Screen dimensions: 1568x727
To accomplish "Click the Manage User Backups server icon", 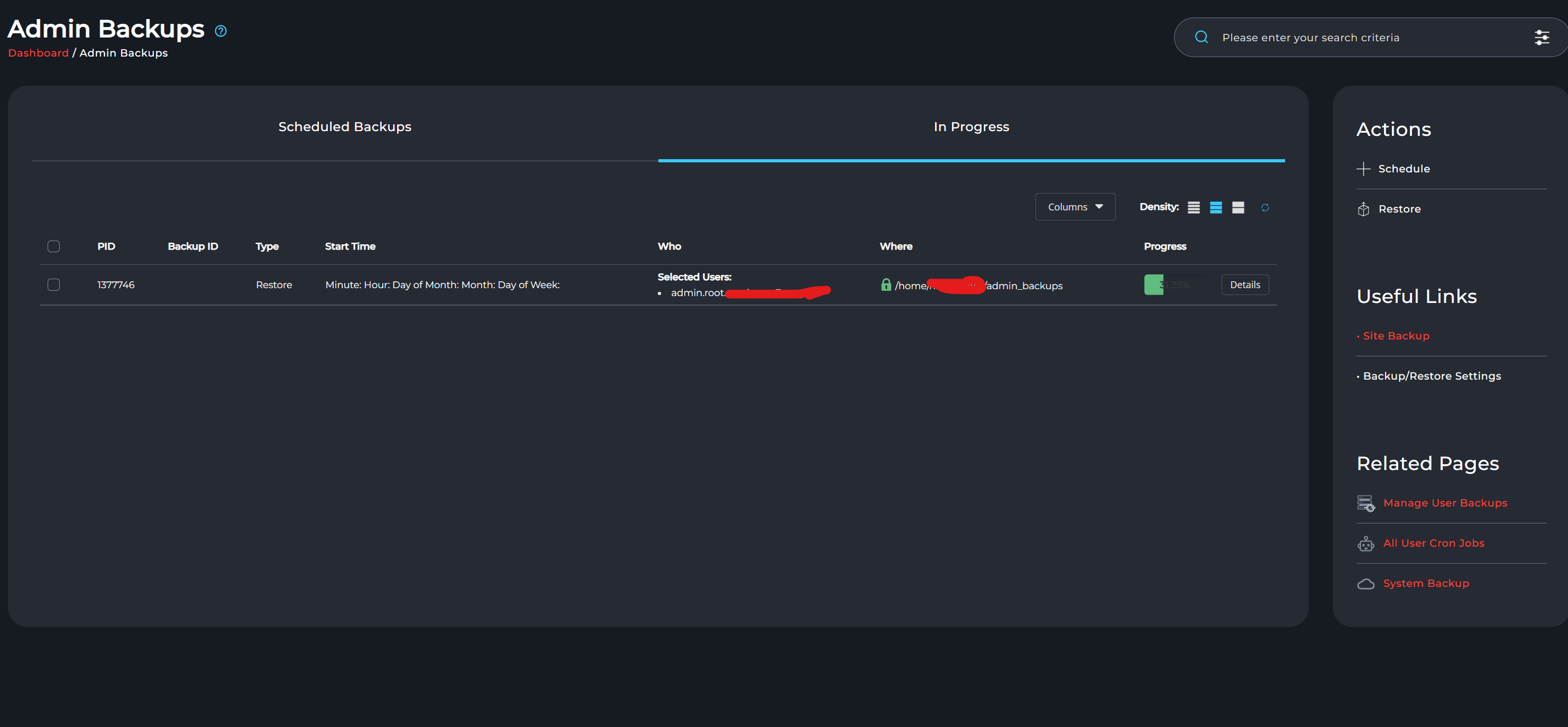I will click(1365, 503).
